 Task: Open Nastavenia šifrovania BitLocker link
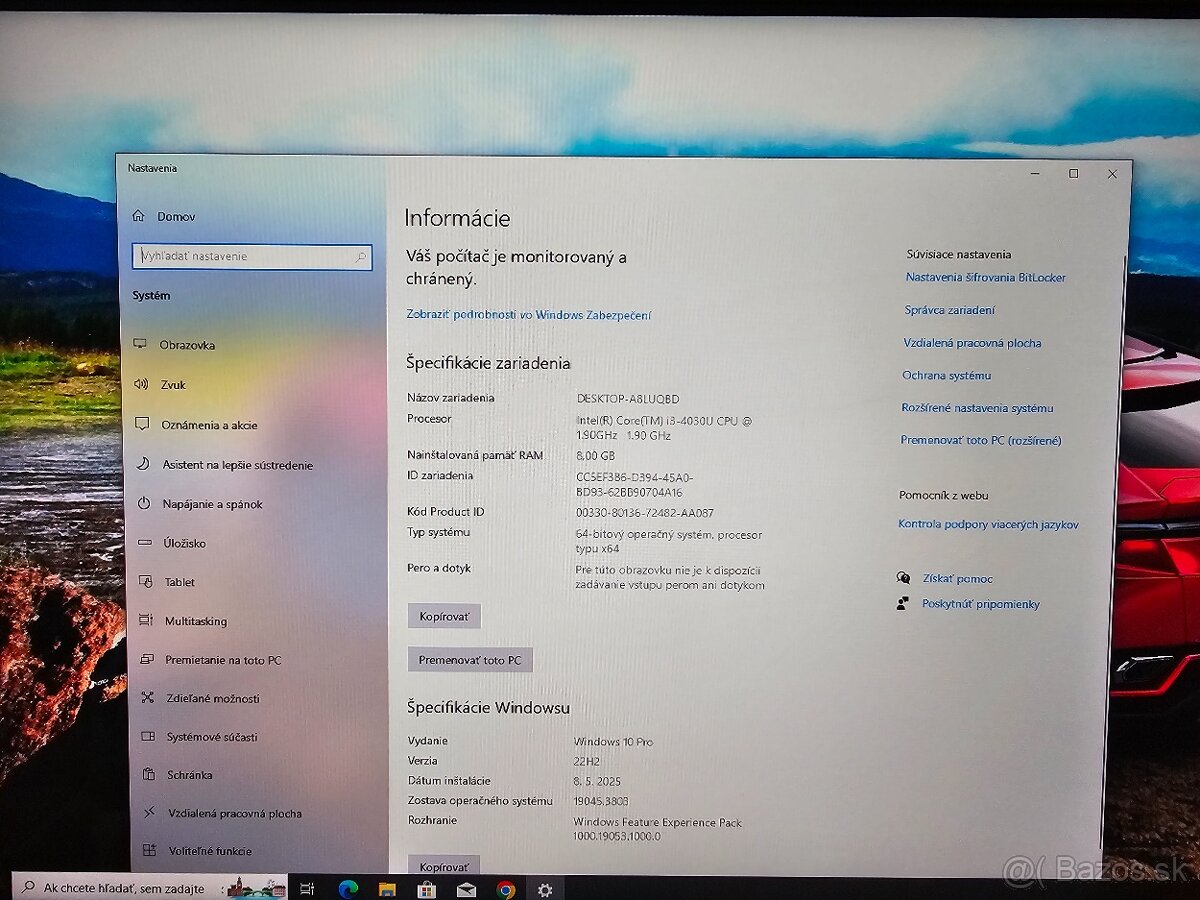[x=986, y=278]
